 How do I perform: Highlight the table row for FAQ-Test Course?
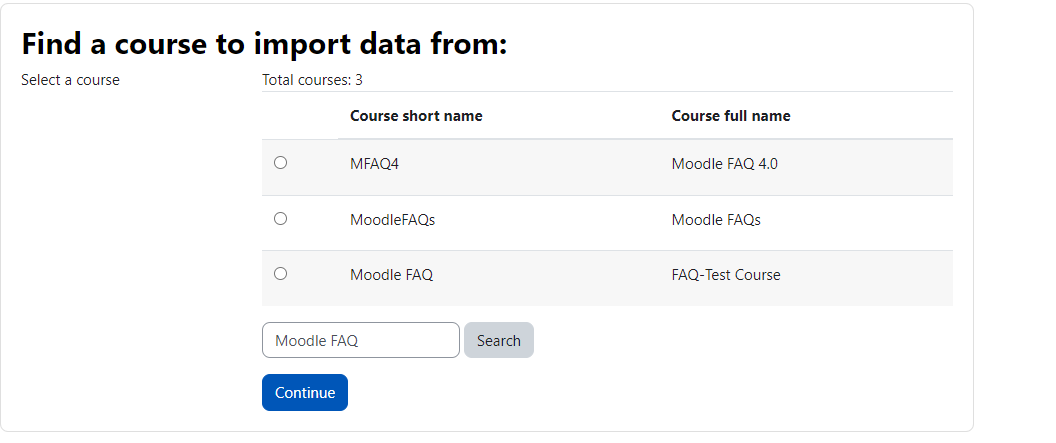pos(607,278)
